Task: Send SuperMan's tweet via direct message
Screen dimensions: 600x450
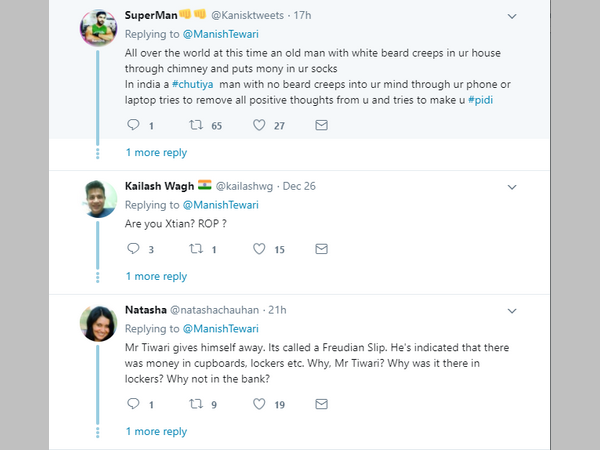Action: pyautogui.click(x=321, y=125)
